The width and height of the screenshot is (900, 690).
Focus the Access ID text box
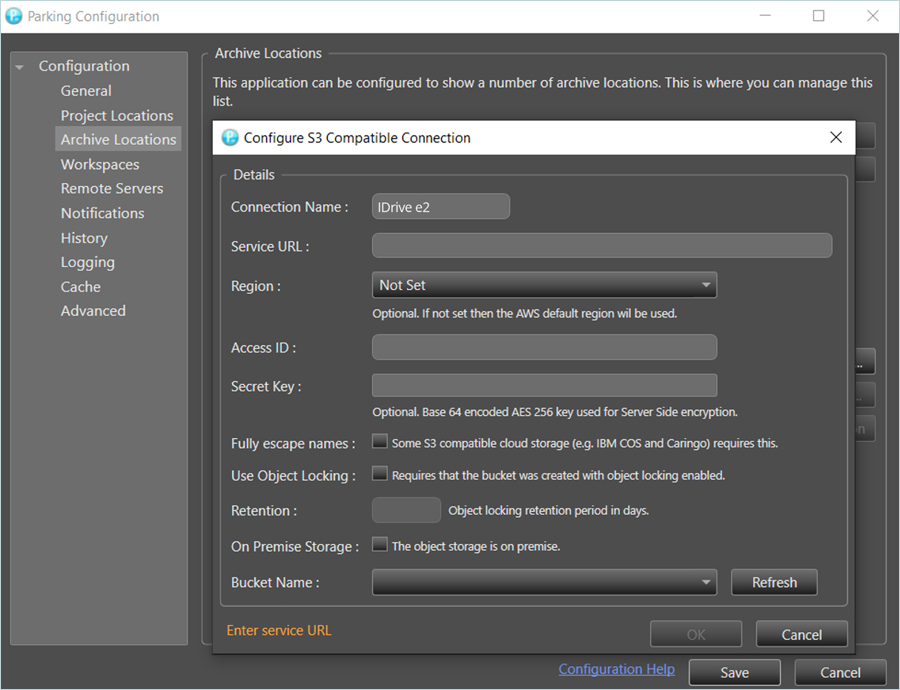544,347
